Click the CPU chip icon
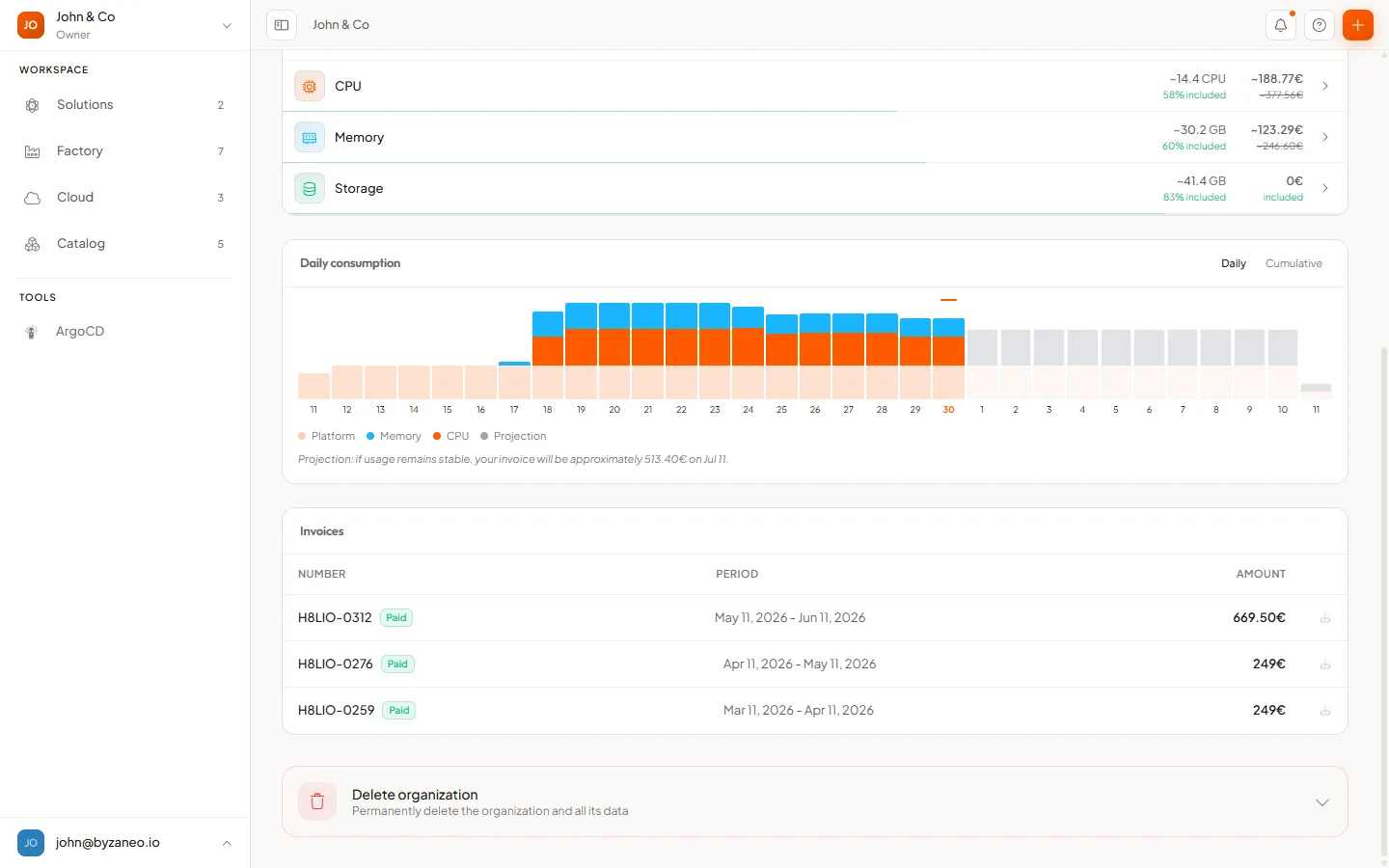 [x=310, y=86]
